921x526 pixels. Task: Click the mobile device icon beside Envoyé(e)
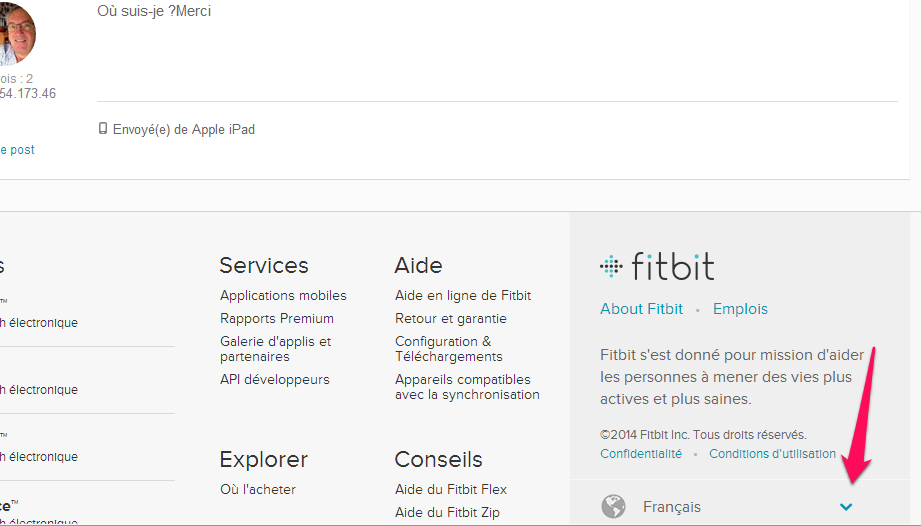point(103,129)
